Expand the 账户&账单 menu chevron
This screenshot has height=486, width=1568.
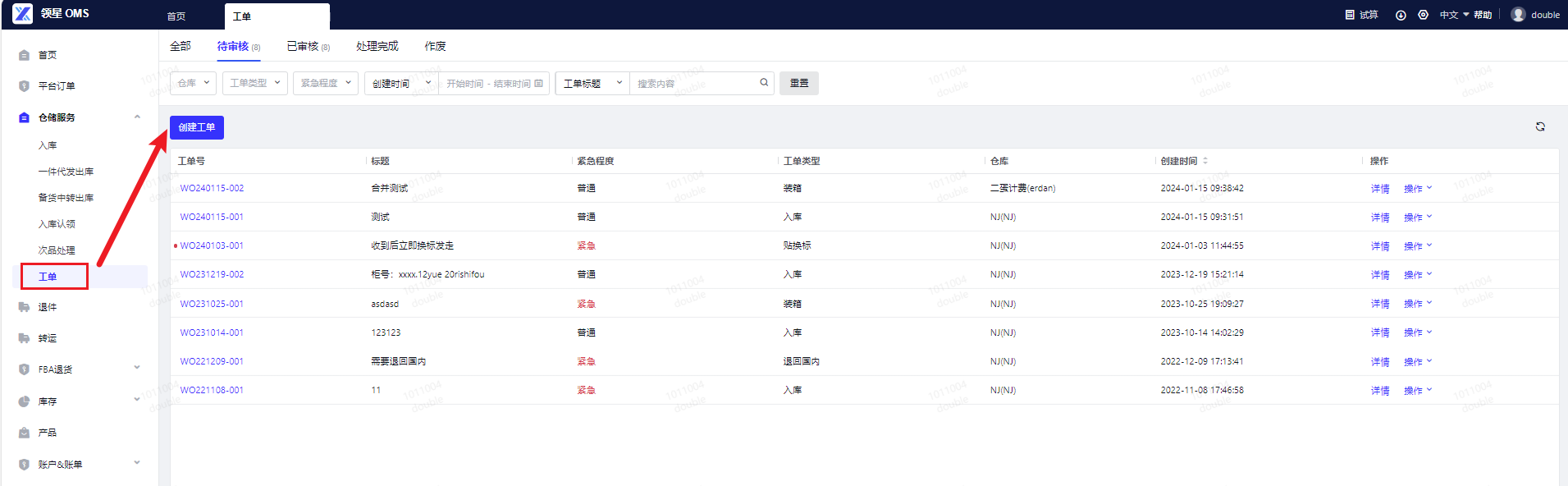(x=137, y=463)
